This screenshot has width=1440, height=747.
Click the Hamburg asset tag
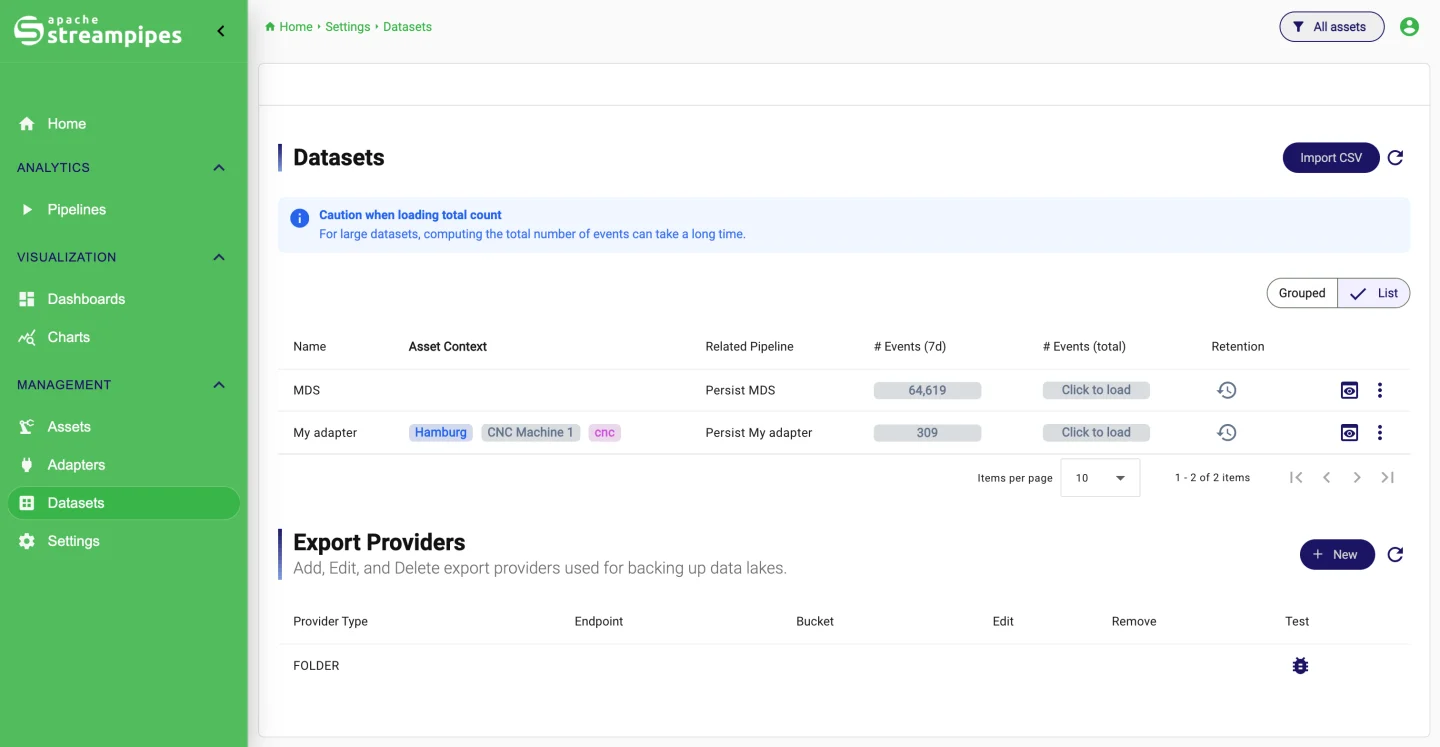pos(441,433)
